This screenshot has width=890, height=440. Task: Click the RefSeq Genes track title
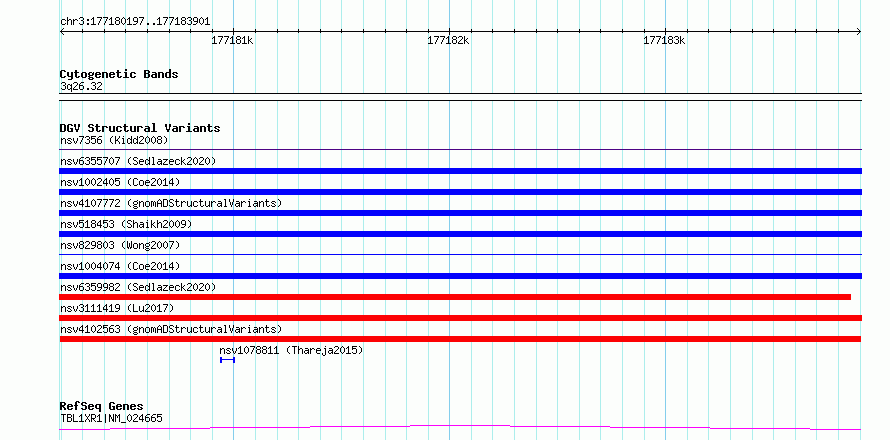click(102, 407)
